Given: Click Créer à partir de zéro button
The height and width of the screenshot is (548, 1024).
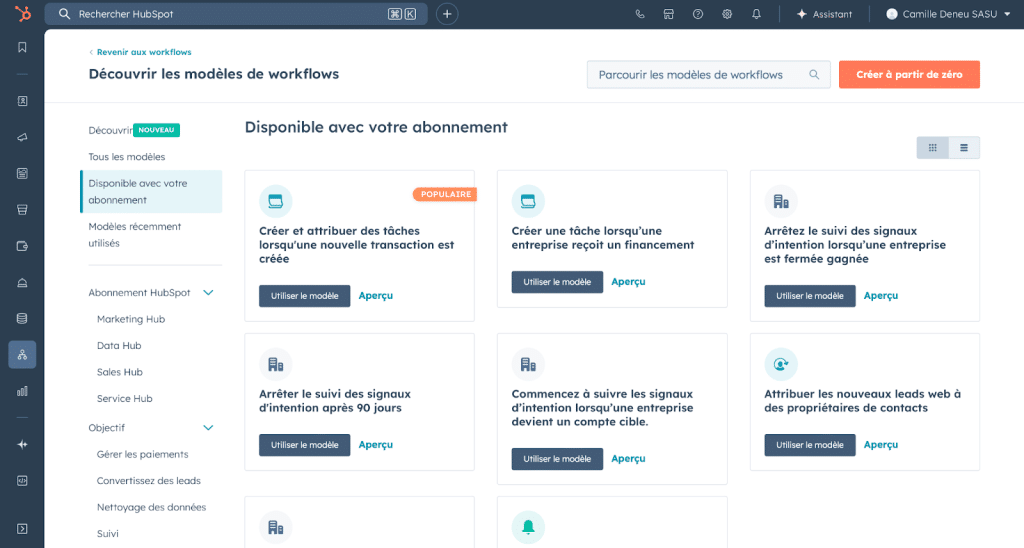Looking at the screenshot, I should [x=909, y=75].
